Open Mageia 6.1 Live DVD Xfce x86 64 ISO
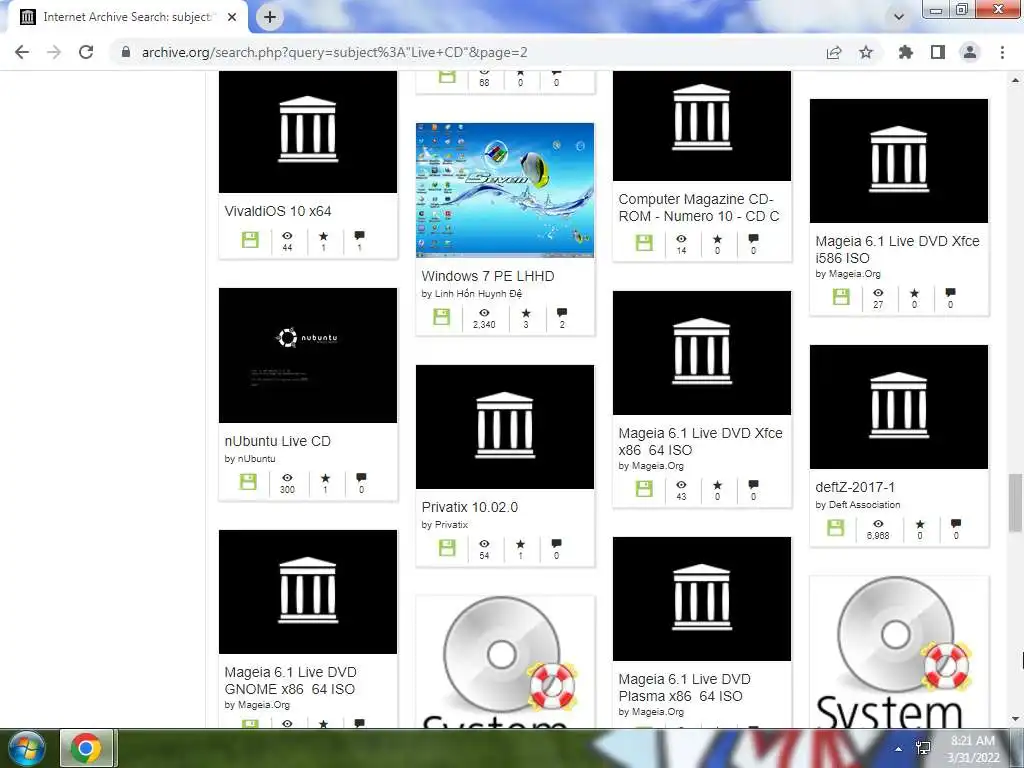Viewport: 1024px width, 768px height. tap(700, 441)
